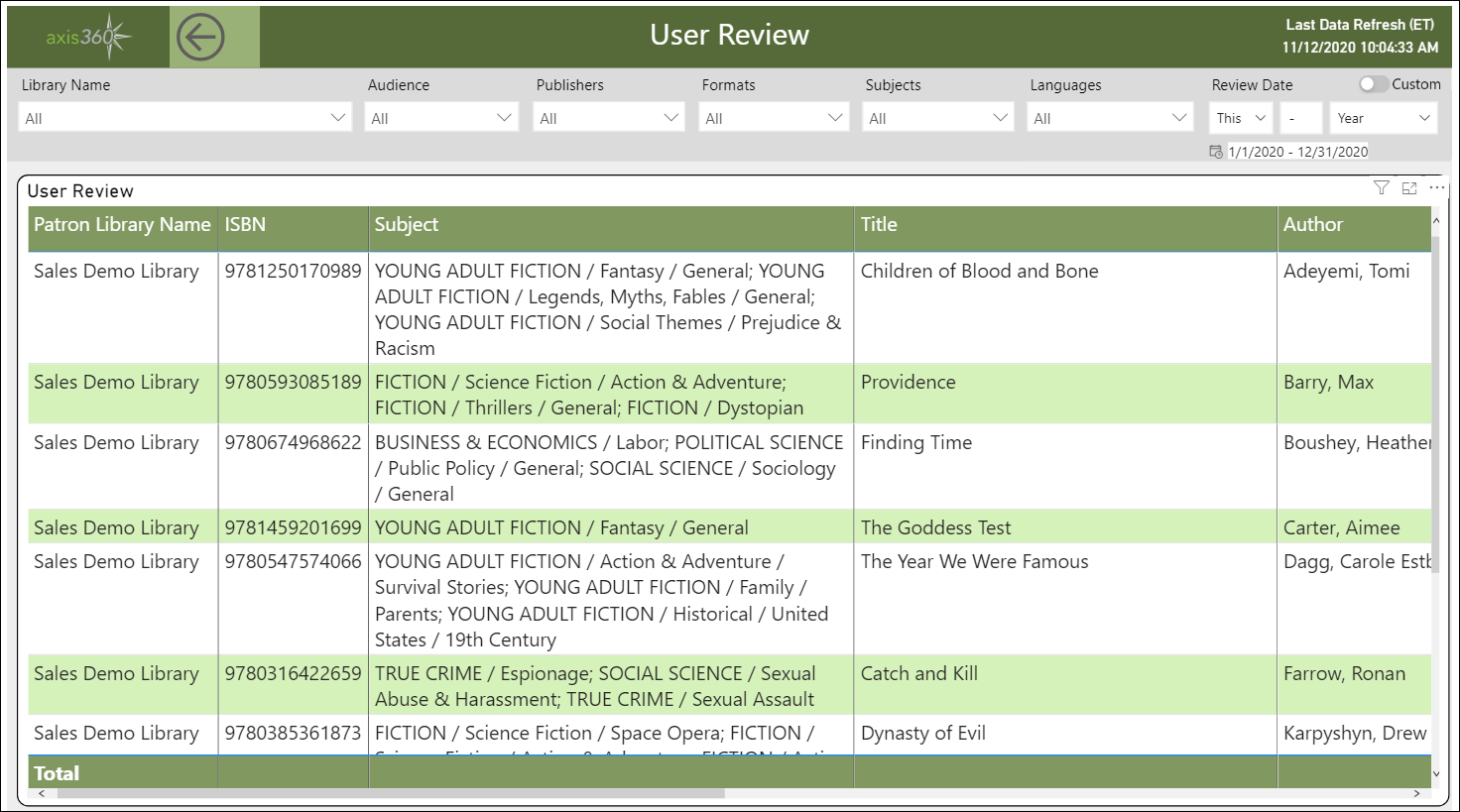Open focus mode for the User Review table
Viewport: 1460px width, 812px height.
pyautogui.click(x=1409, y=187)
